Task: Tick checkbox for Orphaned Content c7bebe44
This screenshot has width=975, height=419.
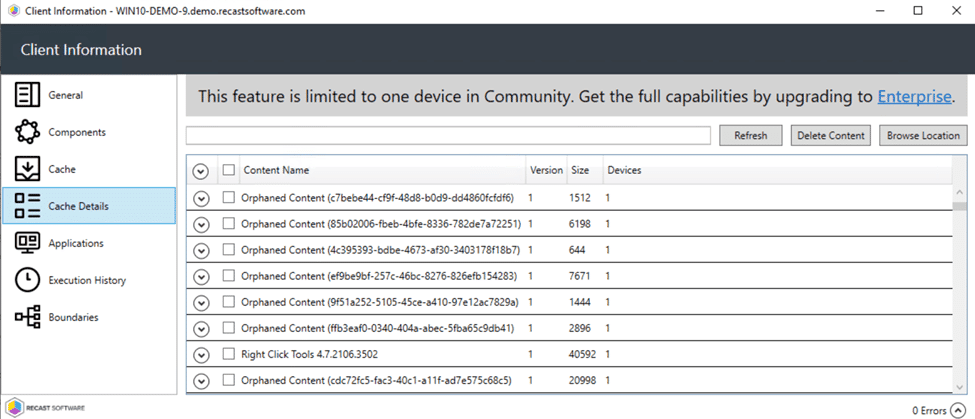Action: [229, 198]
